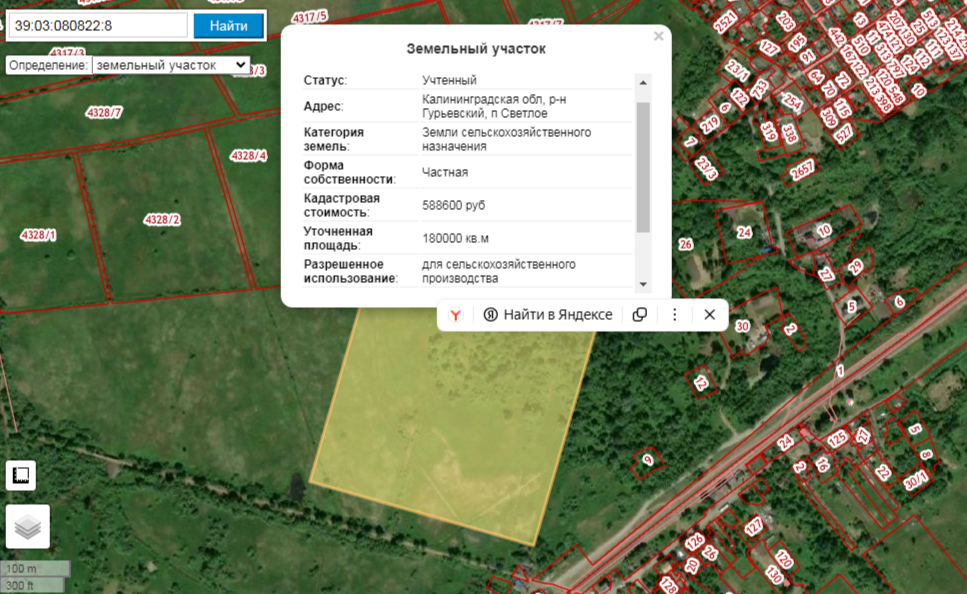Click Найти в Яндексе
967x594 pixels.
(548, 314)
